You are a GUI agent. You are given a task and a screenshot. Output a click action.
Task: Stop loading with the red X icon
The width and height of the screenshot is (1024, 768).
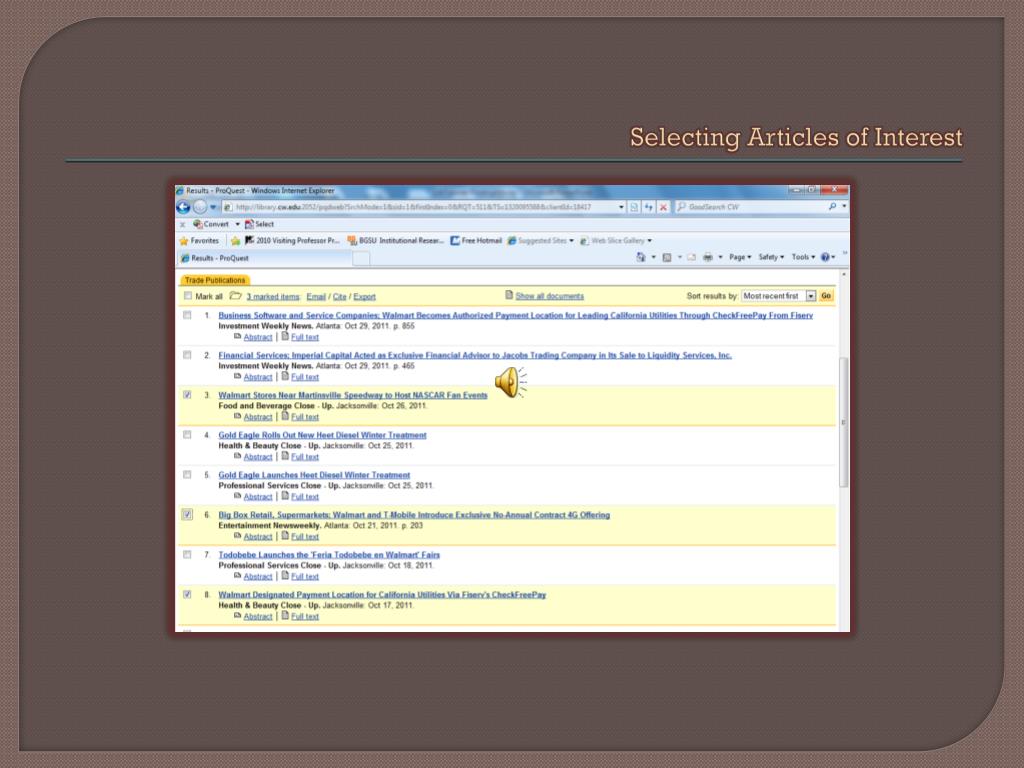tap(663, 207)
